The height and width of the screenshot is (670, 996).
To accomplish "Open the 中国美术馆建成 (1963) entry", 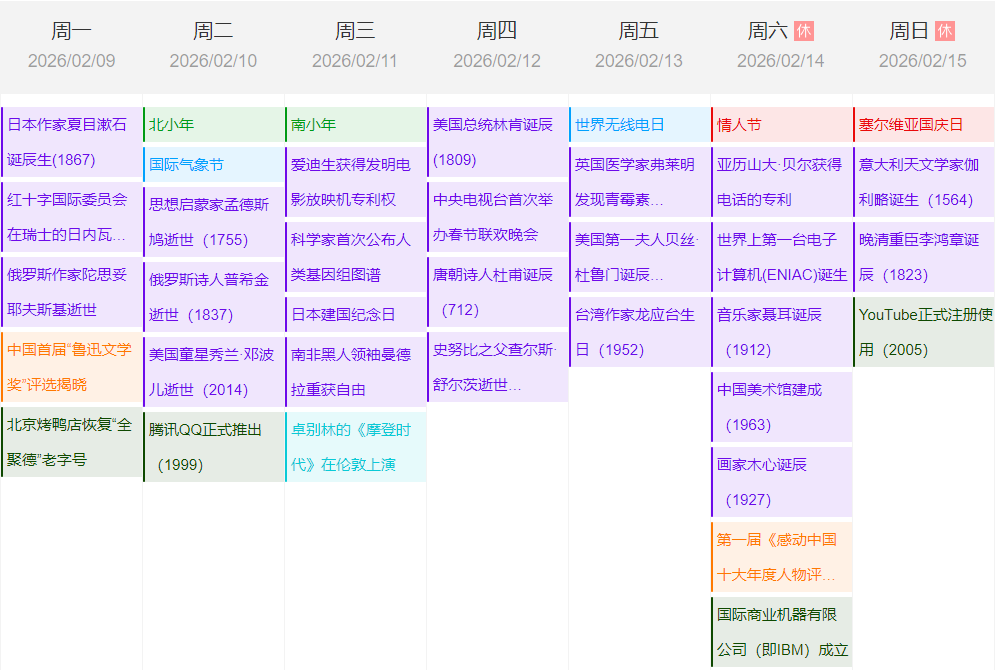I will [781, 406].
